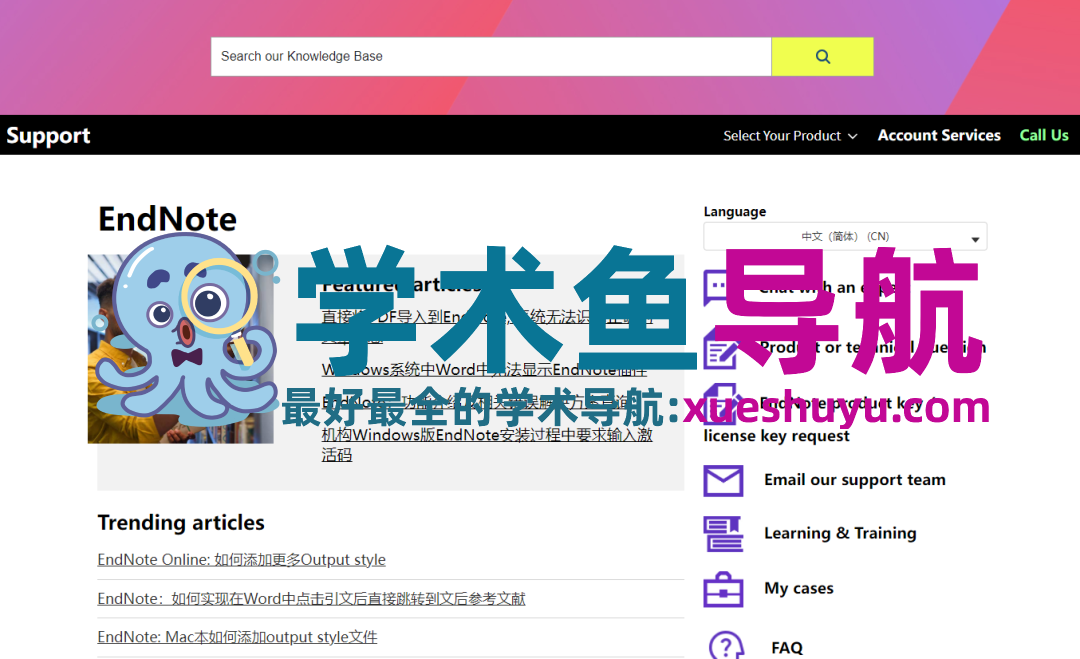
Task: Open Account Services in the navigation bar
Action: (939, 136)
